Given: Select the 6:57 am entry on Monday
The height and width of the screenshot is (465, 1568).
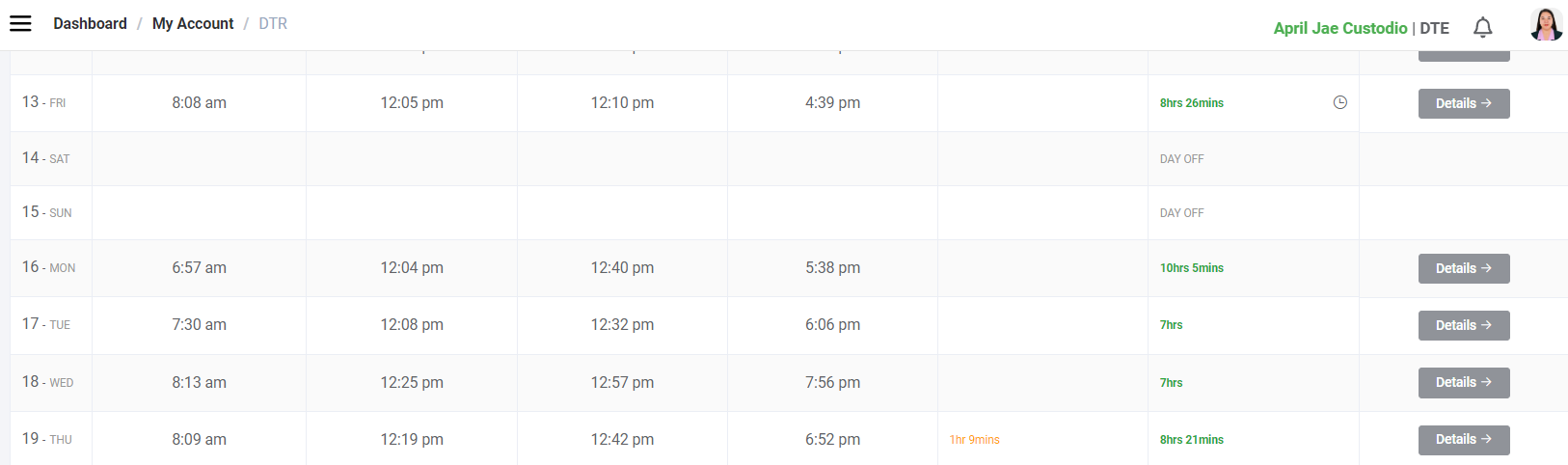Looking at the screenshot, I should click(199, 267).
